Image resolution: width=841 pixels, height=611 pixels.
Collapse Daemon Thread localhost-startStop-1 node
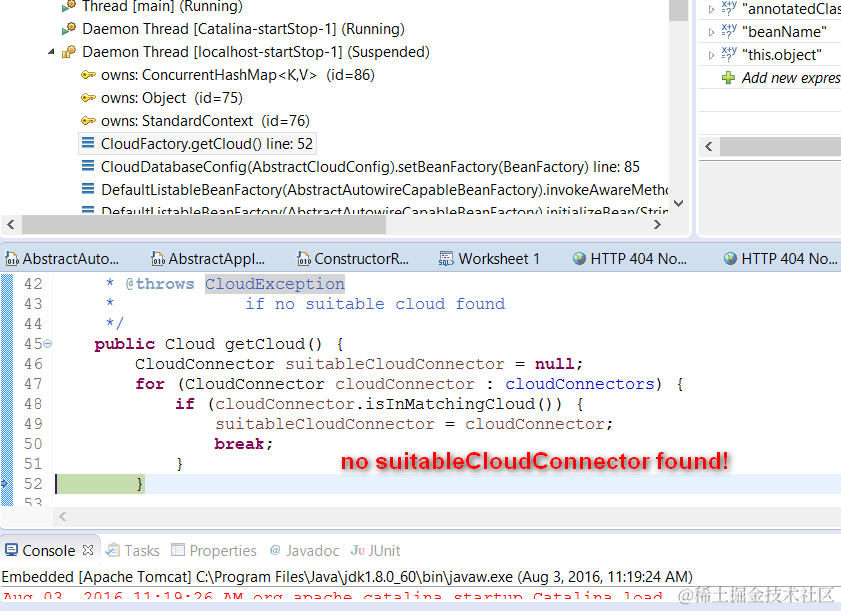click(x=51, y=52)
